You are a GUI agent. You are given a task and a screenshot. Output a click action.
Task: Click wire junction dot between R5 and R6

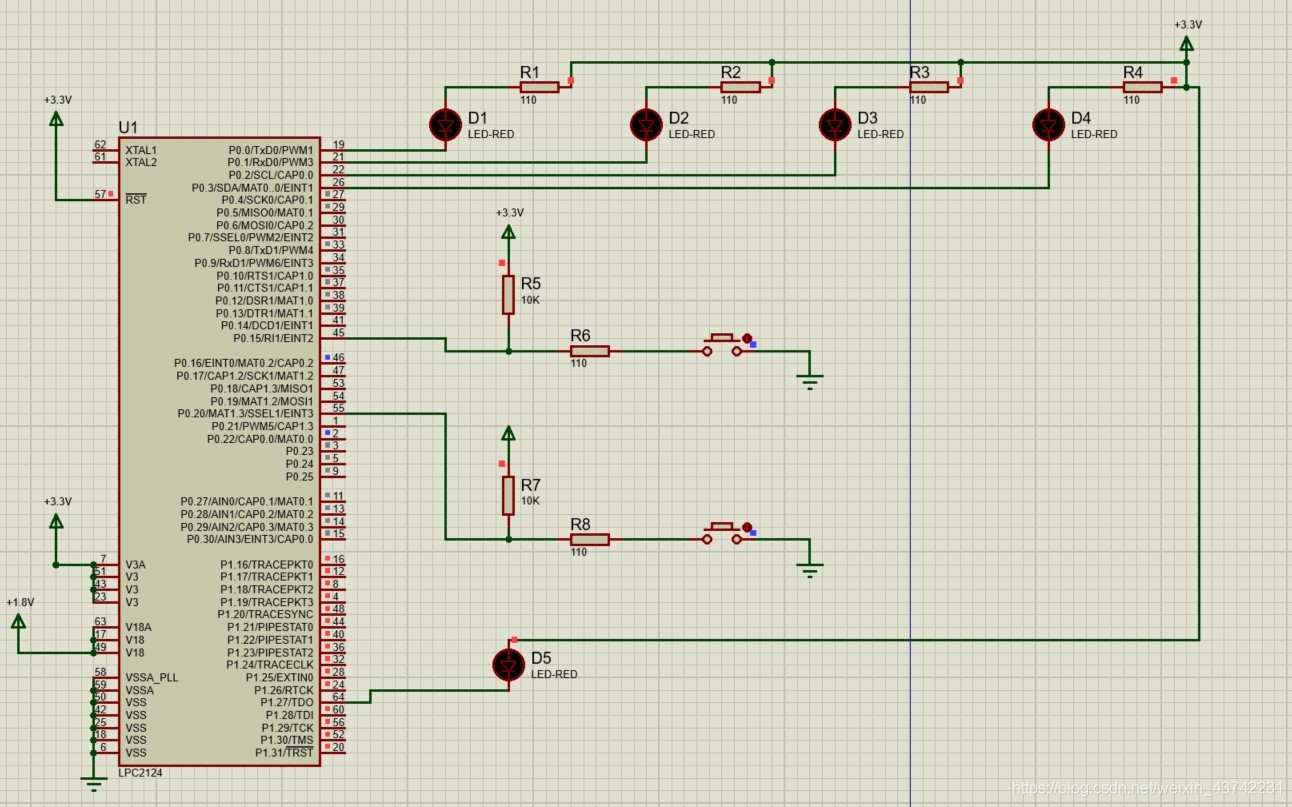coord(509,351)
